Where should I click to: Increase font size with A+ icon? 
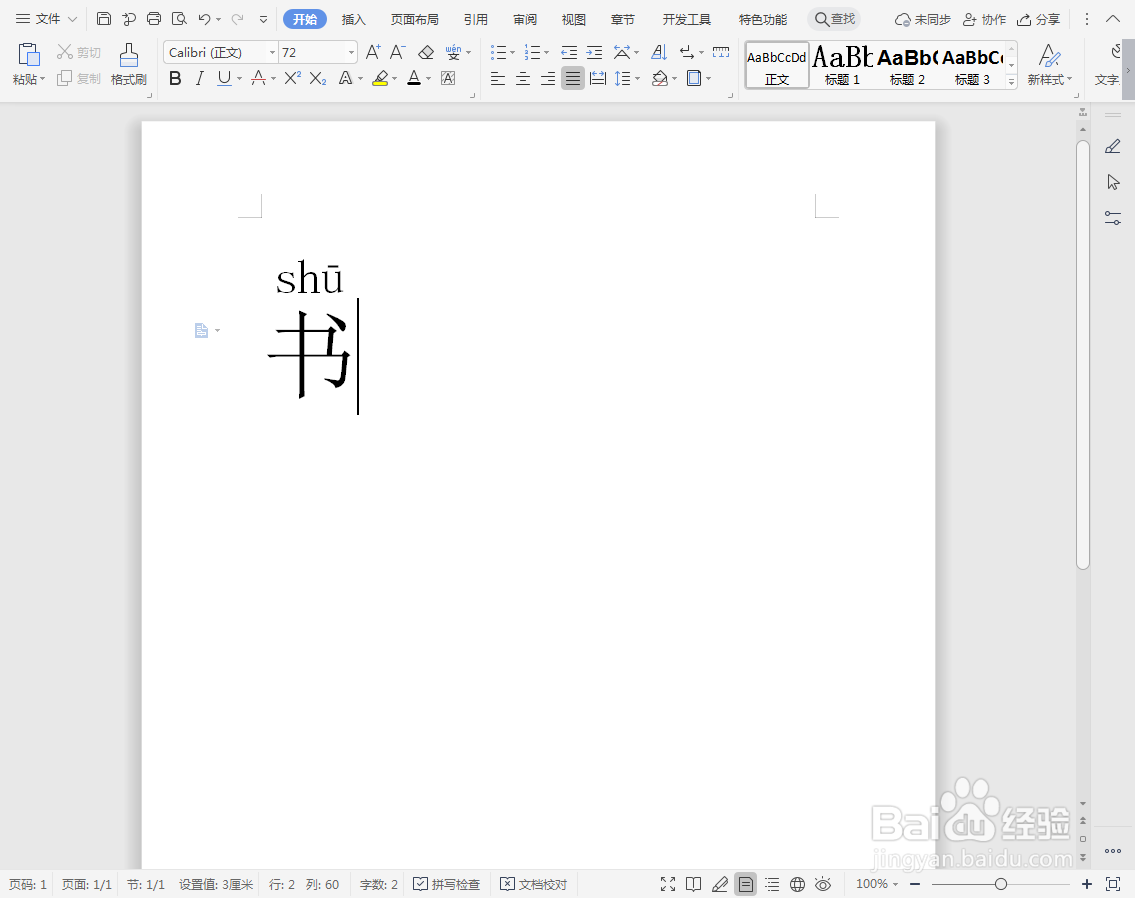(373, 52)
